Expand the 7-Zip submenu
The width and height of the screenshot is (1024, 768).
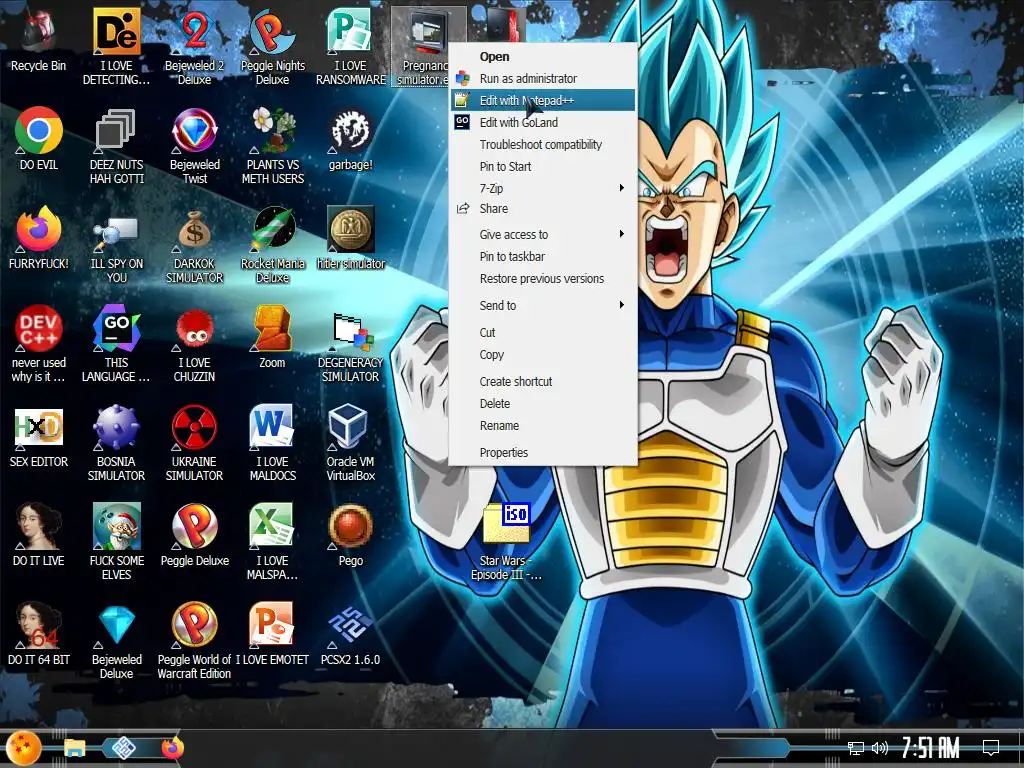[x=543, y=188]
